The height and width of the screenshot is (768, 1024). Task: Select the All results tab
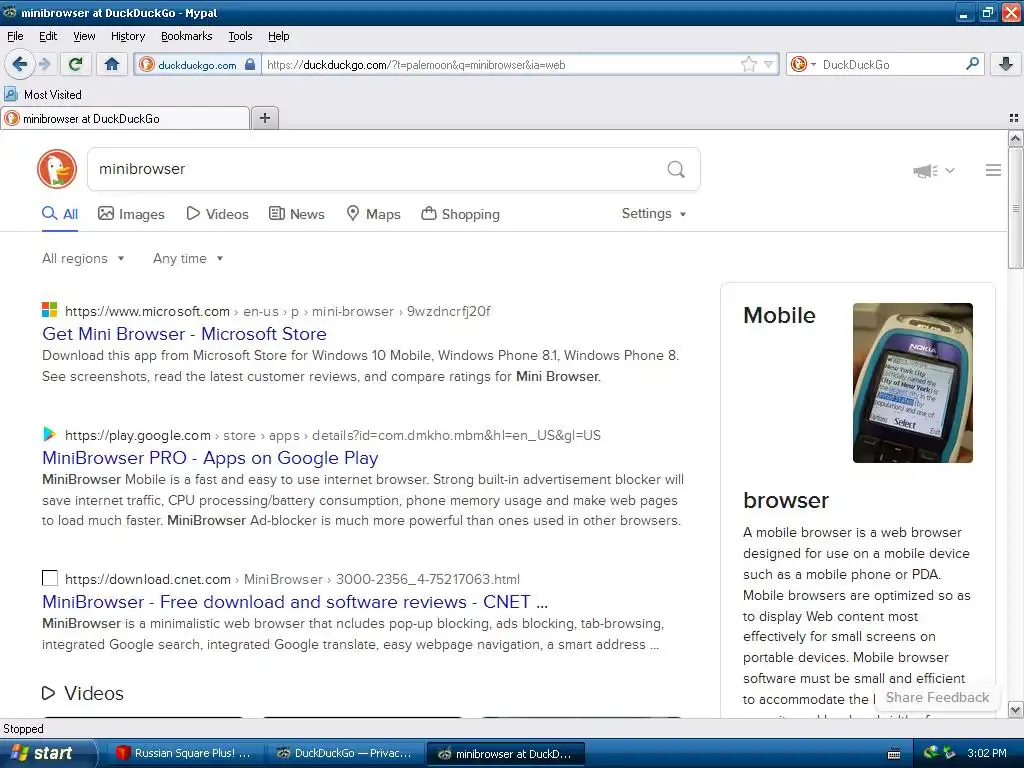pos(60,214)
